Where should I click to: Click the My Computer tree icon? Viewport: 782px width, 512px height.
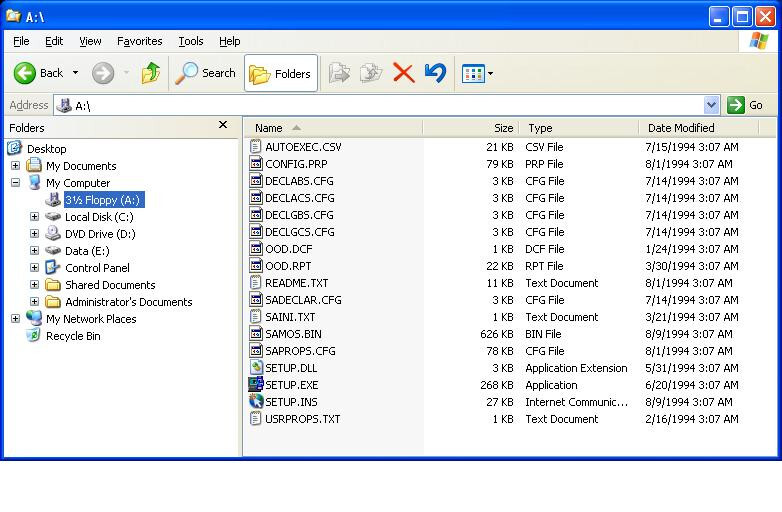pos(34,182)
